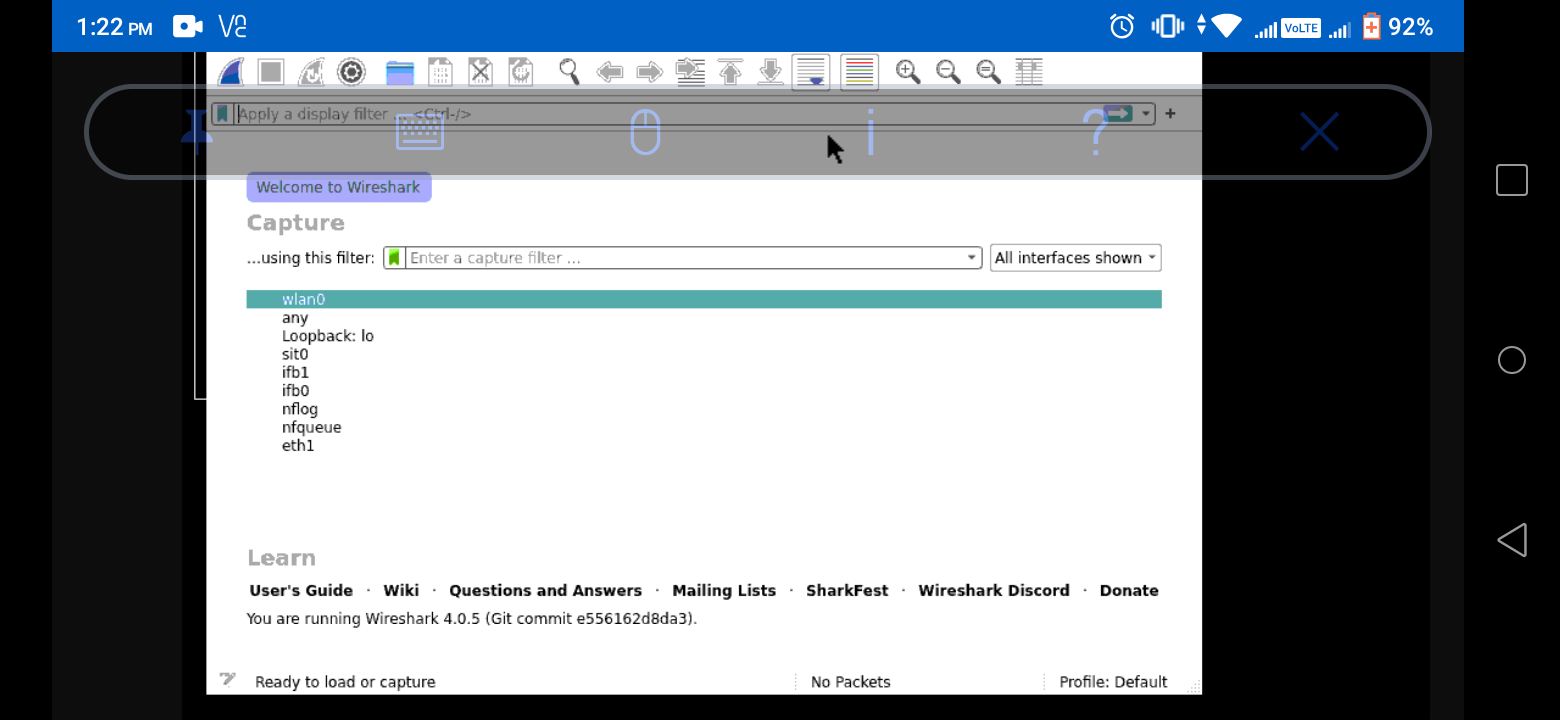Close this capture file icon
1560x720 pixels.
pos(481,72)
